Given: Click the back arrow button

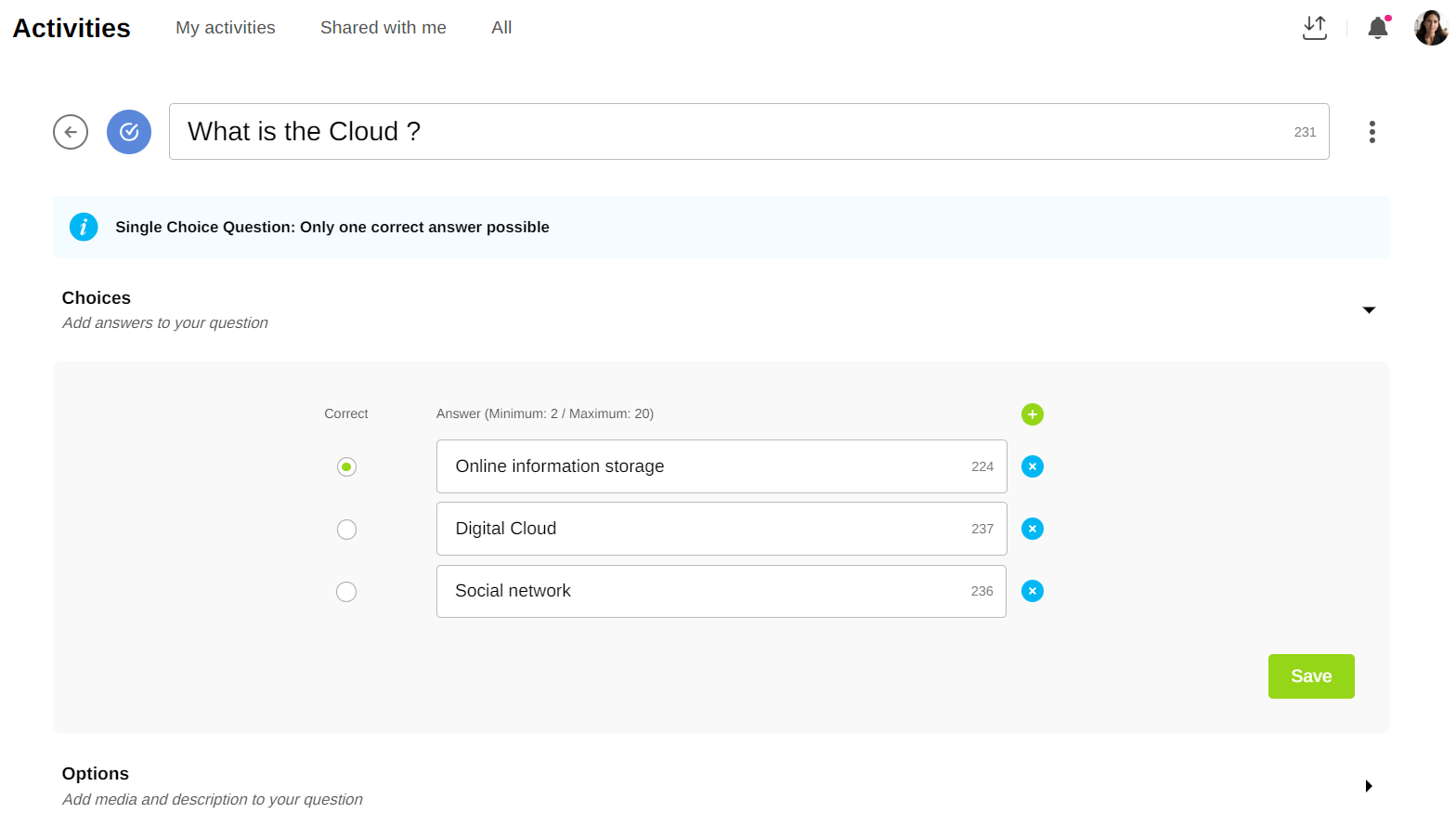Looking at the screenshot, I should point(71,132).
